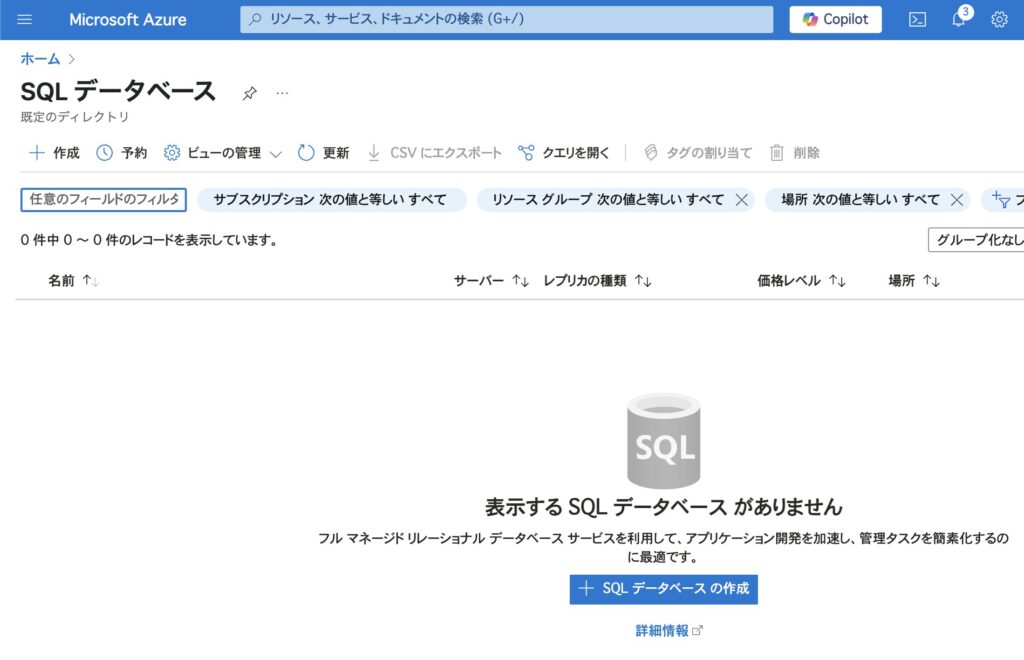Image resolution: width=1024 pixels, height=660 pixels.
Task: Open notifications bell
Action: coord(959,20)
